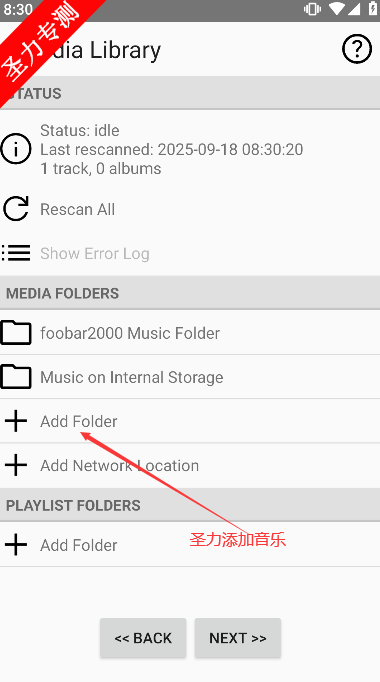Select Rescan All text
This screenshot has width=380, height=682.
click(x=77, y=209)
